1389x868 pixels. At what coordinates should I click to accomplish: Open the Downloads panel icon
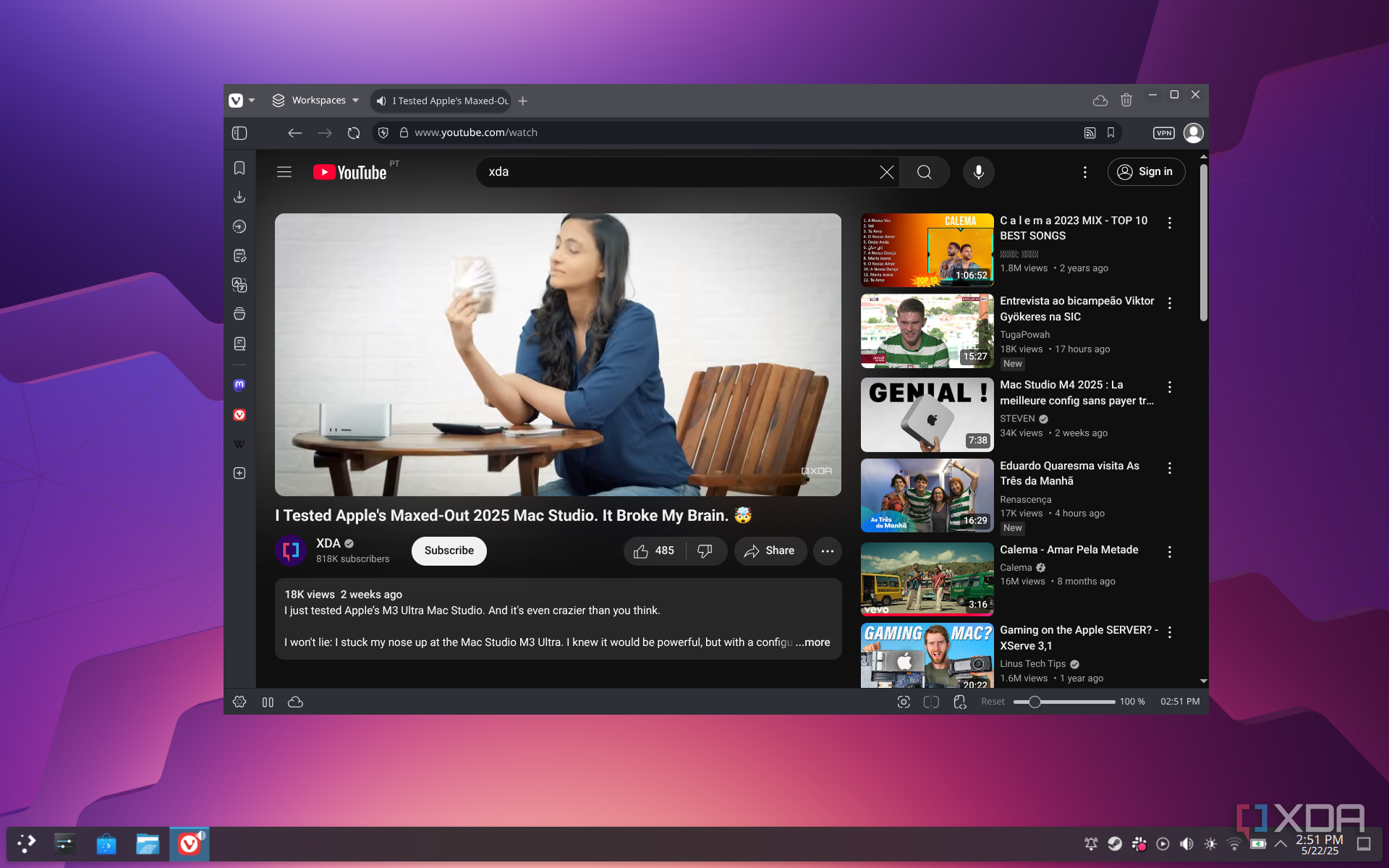(239, 197)
